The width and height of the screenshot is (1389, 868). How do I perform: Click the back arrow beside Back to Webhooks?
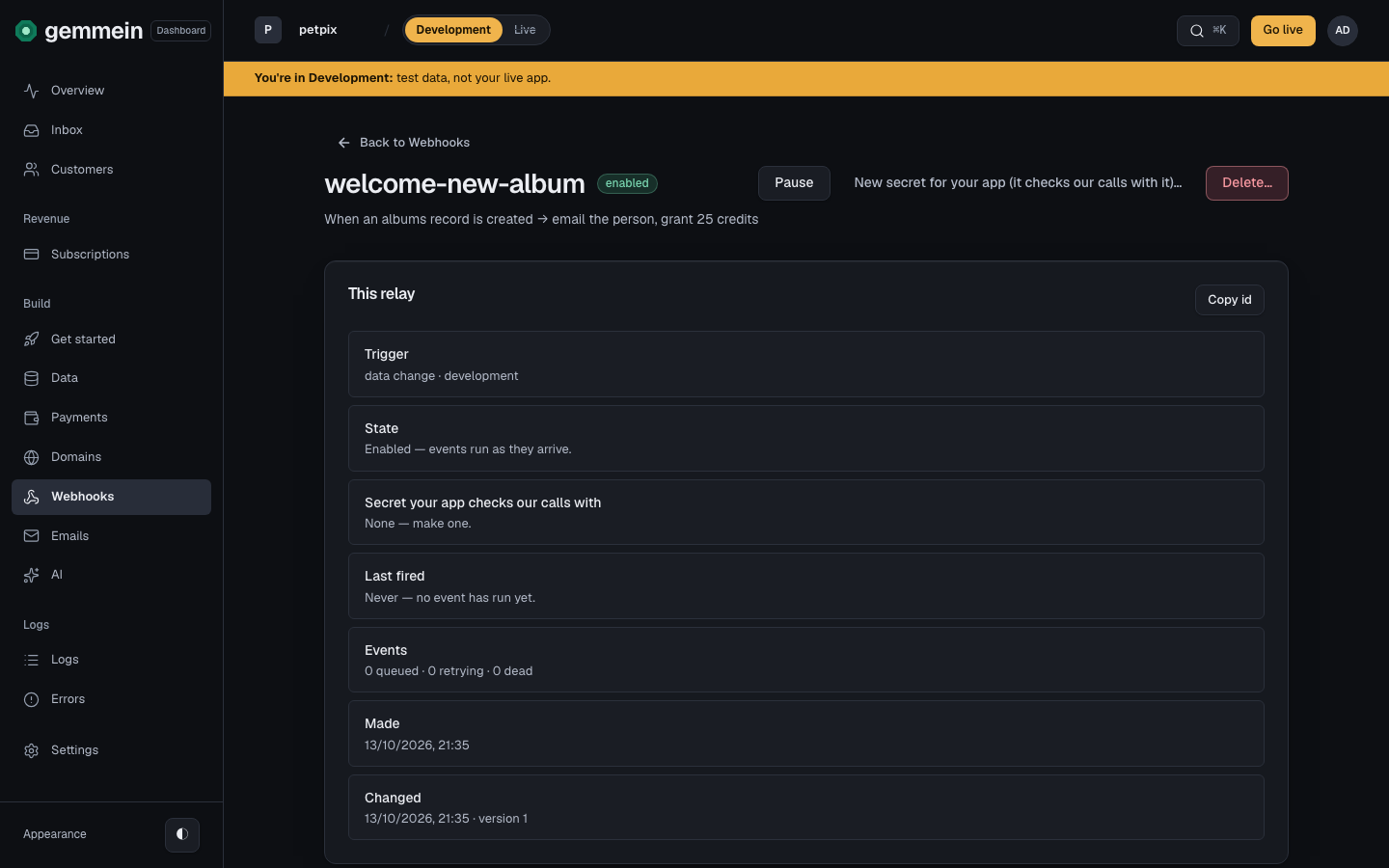point(343,143)
